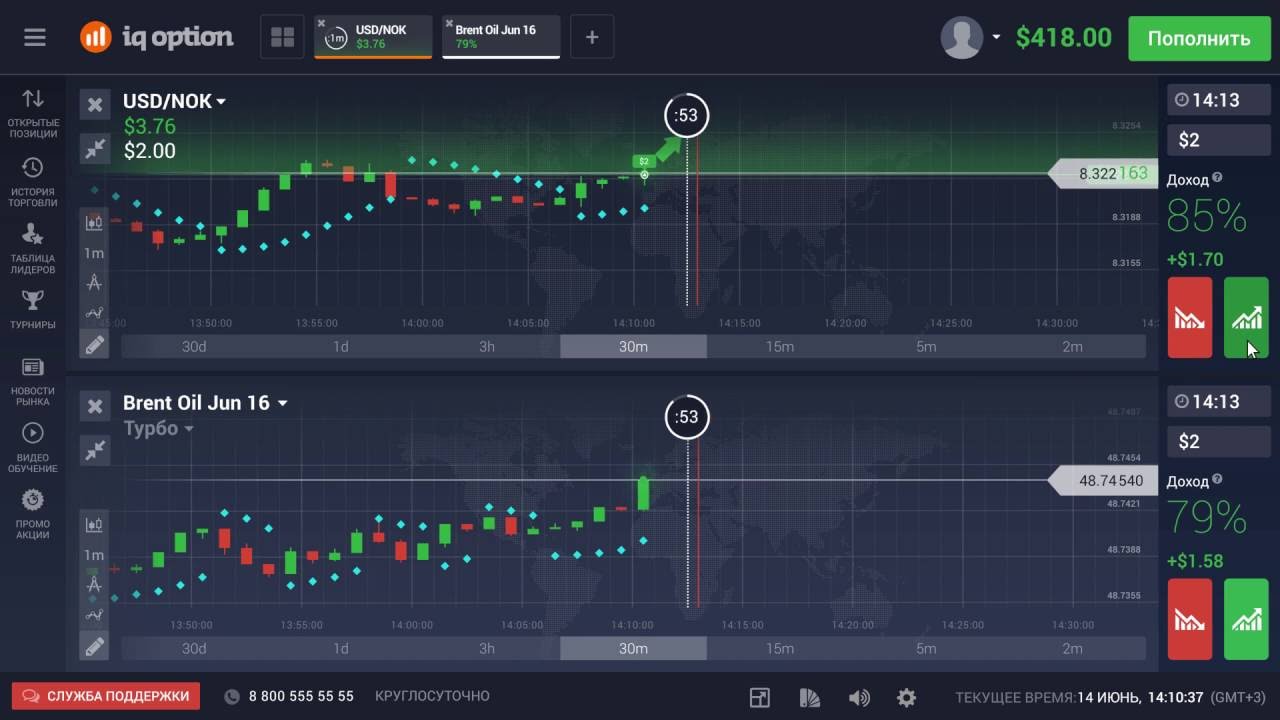Add a new asset tab with plus
1280x720 pixels.
point(592,38)
